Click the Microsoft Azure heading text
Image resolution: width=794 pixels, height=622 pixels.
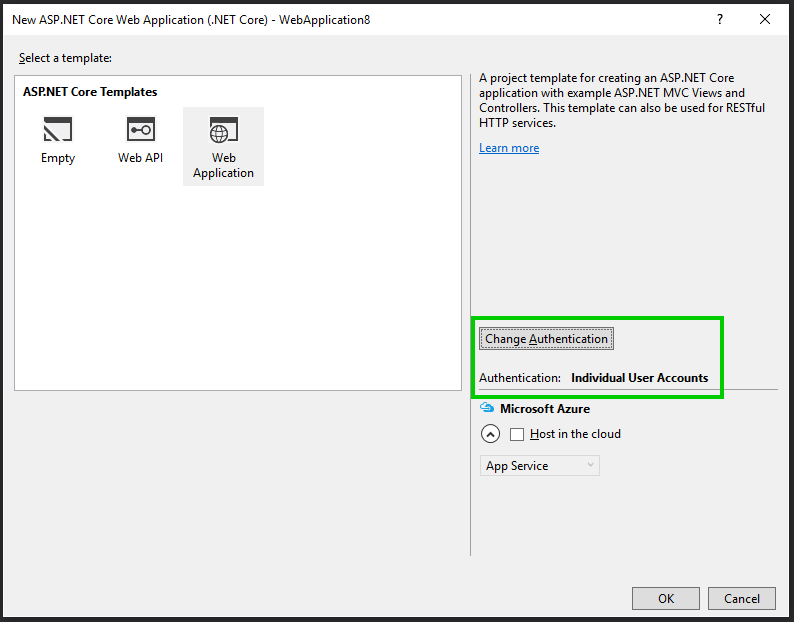coord(545,409)
